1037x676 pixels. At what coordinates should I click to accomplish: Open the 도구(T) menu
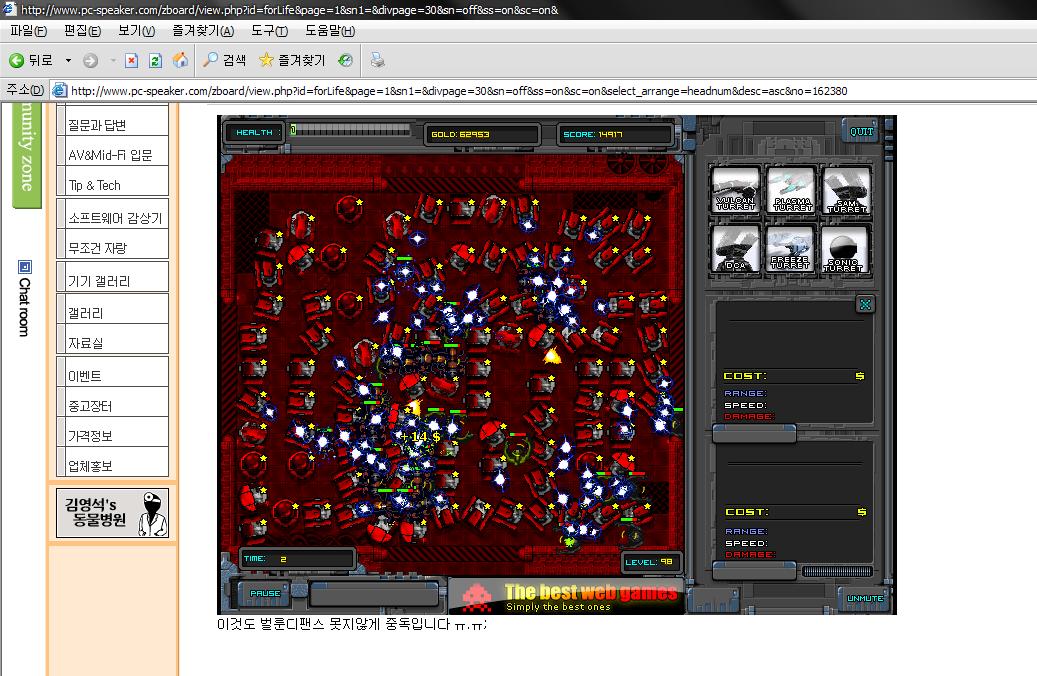point(270,31)
